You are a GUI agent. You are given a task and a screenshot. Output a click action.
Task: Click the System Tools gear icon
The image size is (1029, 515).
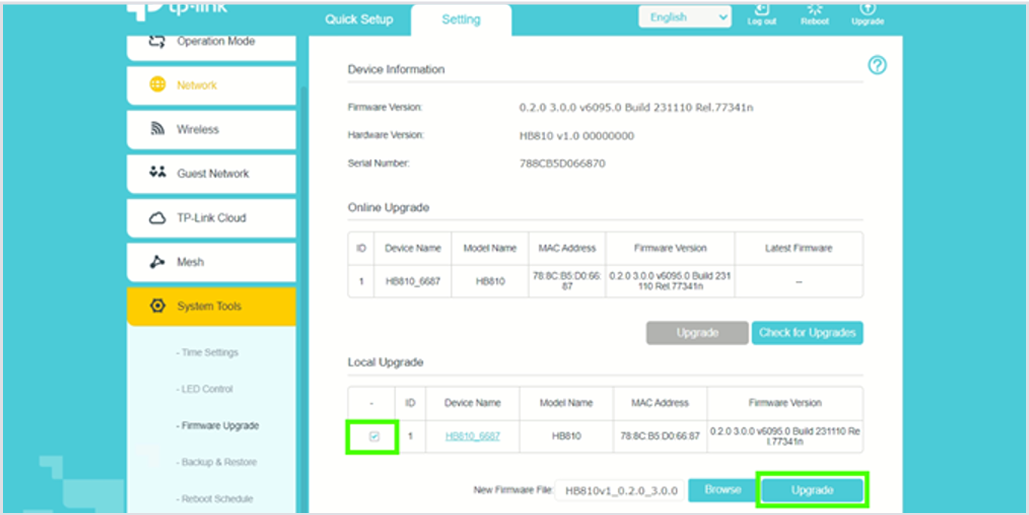coord(158,306)
